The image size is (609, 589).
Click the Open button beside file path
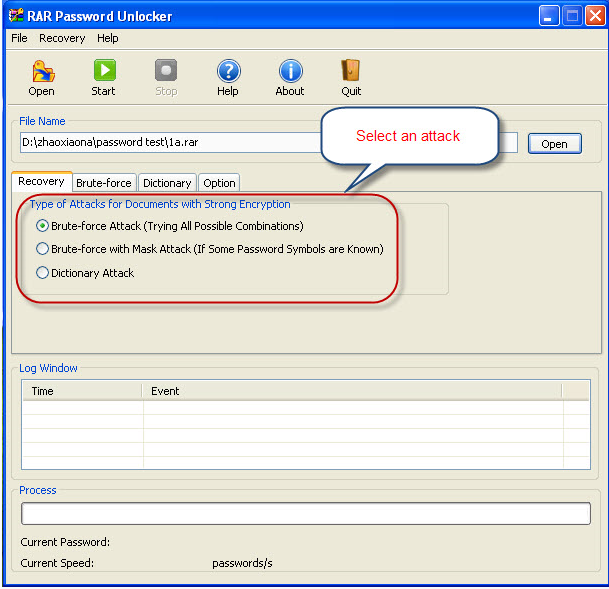coord(554,144)
